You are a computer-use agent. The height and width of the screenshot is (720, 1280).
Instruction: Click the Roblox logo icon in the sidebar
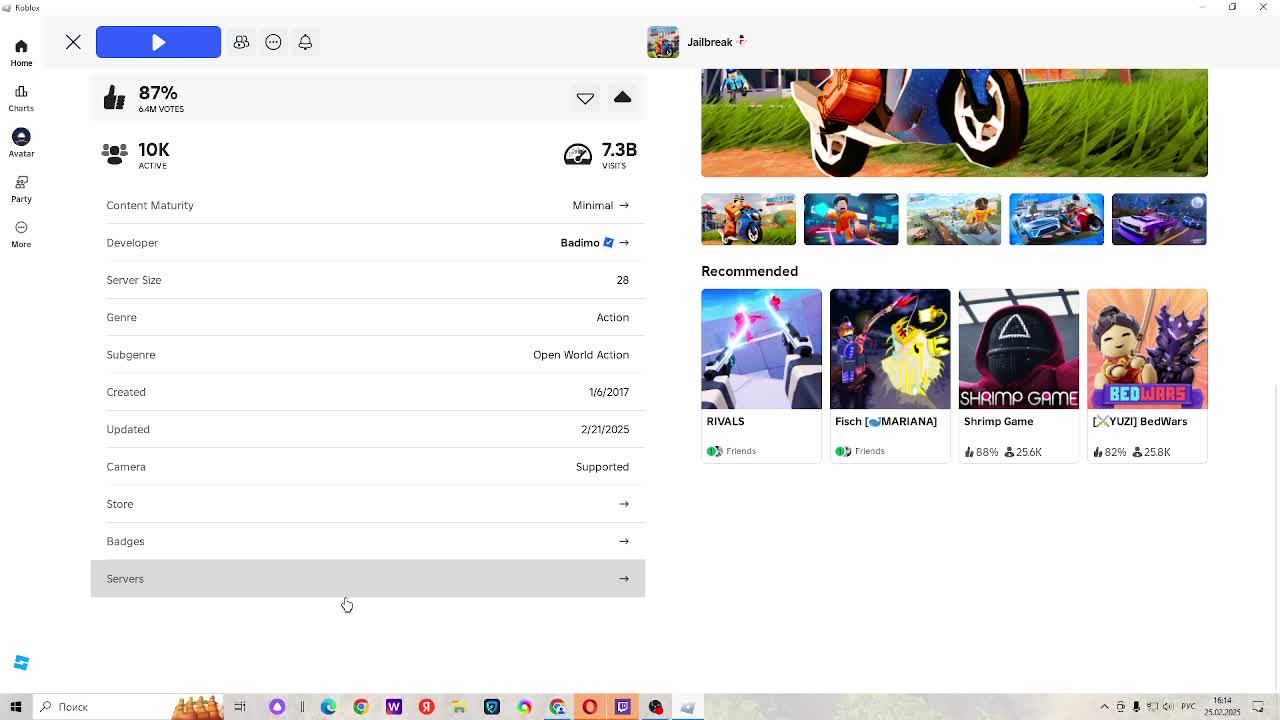[x=21, y=663]
